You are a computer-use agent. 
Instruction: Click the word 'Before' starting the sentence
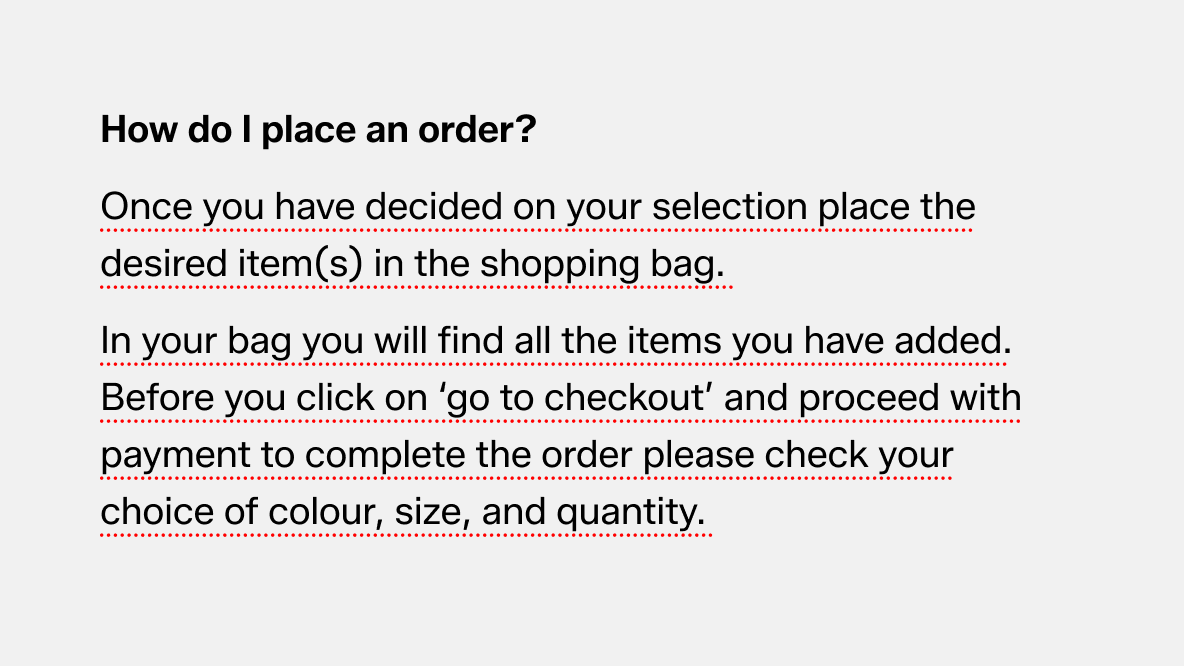click(157, 398)
